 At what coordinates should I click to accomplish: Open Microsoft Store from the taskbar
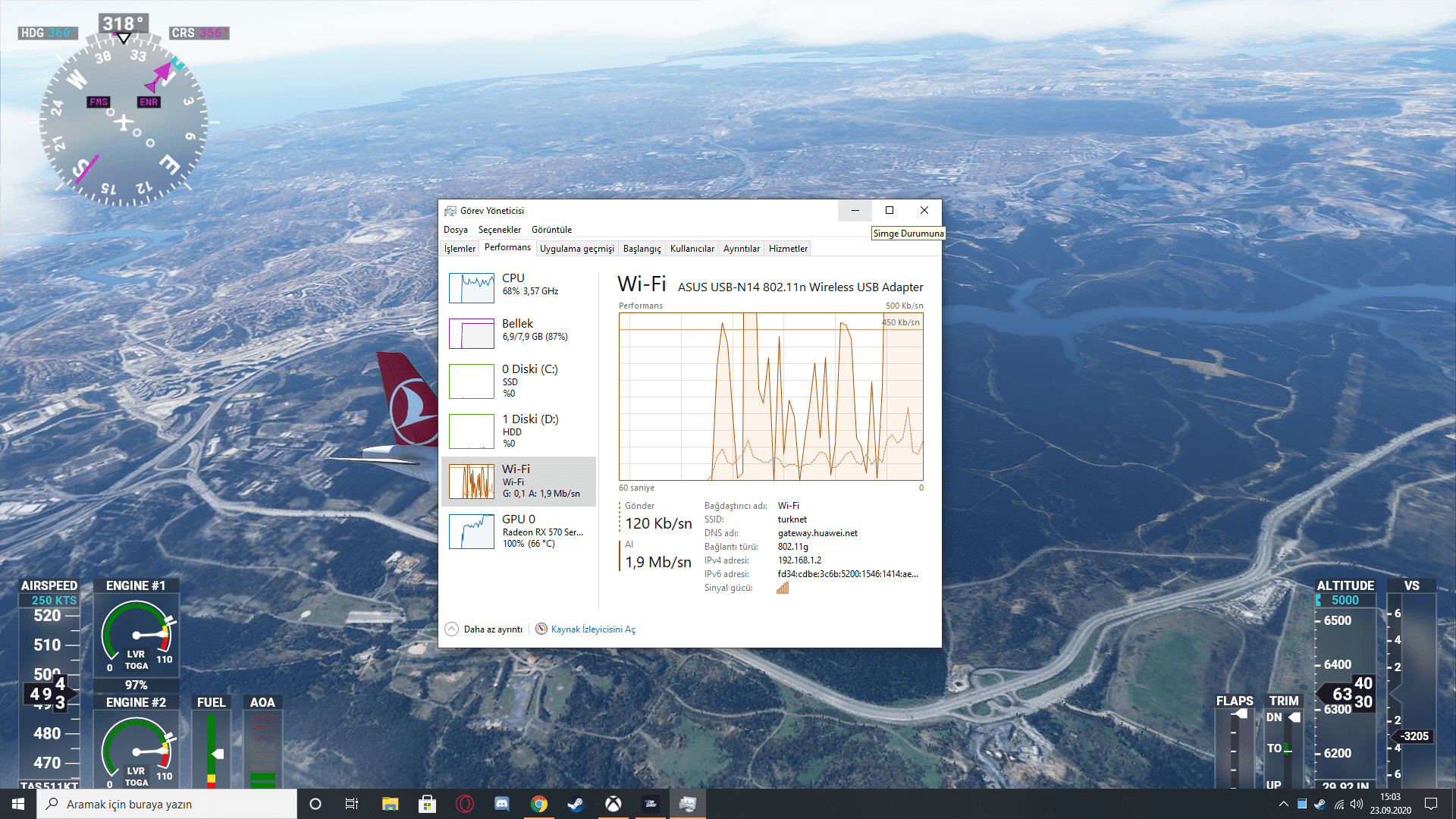(x=428, y=804)
